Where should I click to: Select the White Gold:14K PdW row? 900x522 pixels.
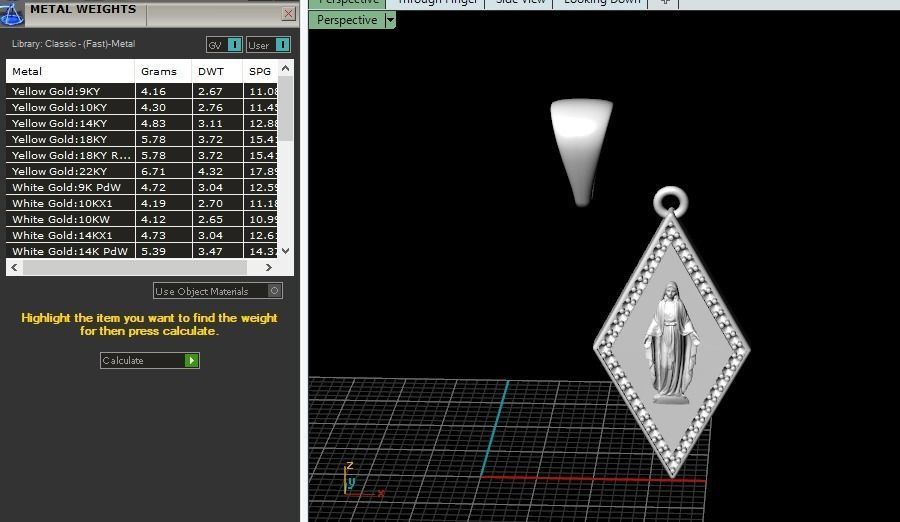pyautogui.click(x=142, y=252)
